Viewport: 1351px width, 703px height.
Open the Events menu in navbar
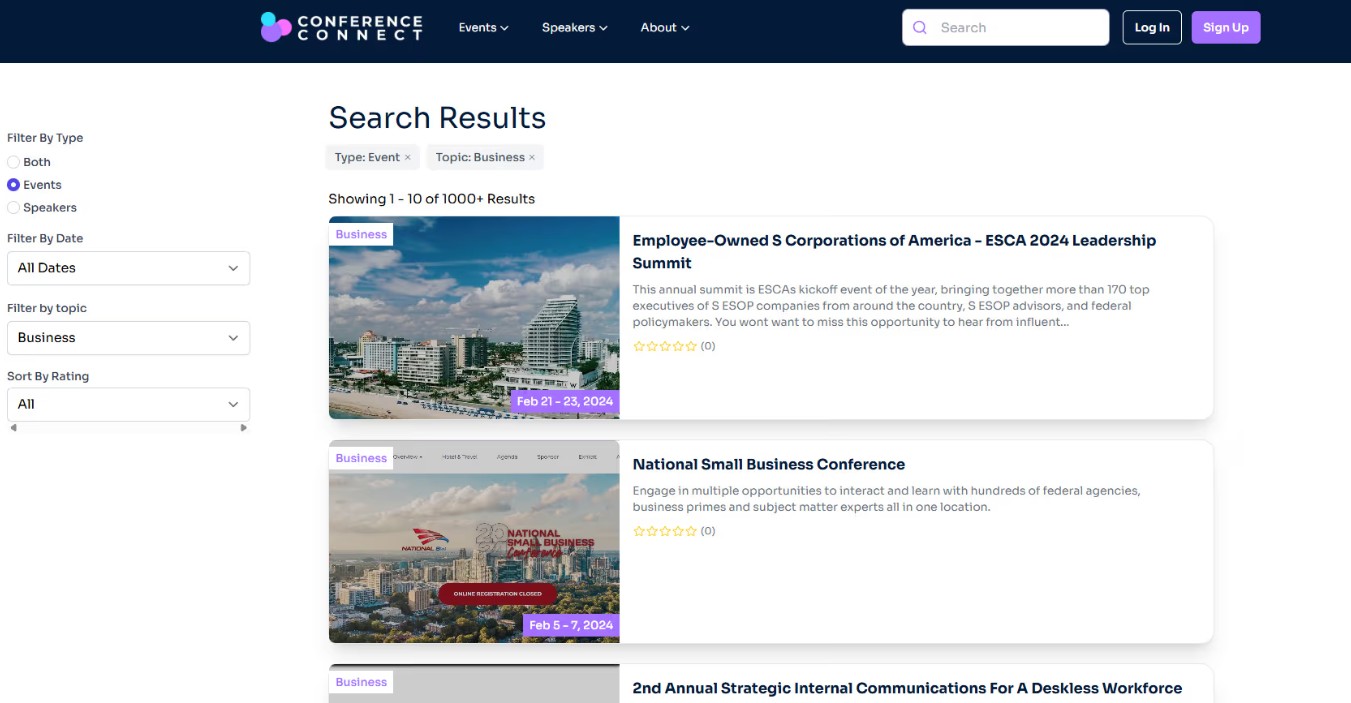[x=483, y=28]
